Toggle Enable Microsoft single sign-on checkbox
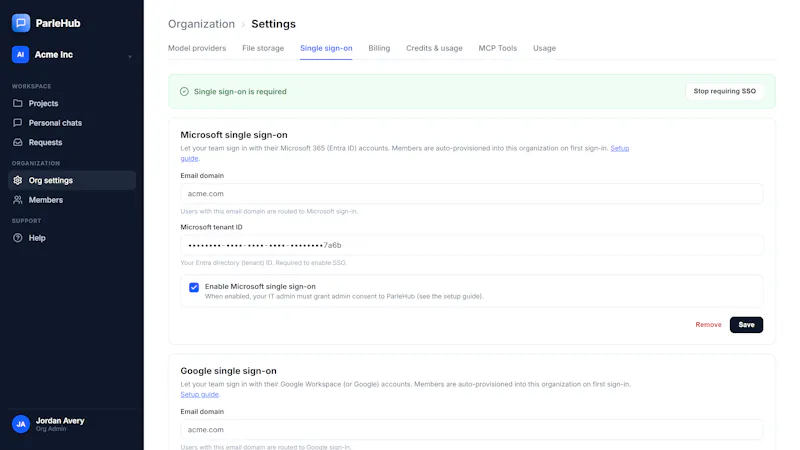800x450 pixels. pyautogui.click(x=194, y=287)
